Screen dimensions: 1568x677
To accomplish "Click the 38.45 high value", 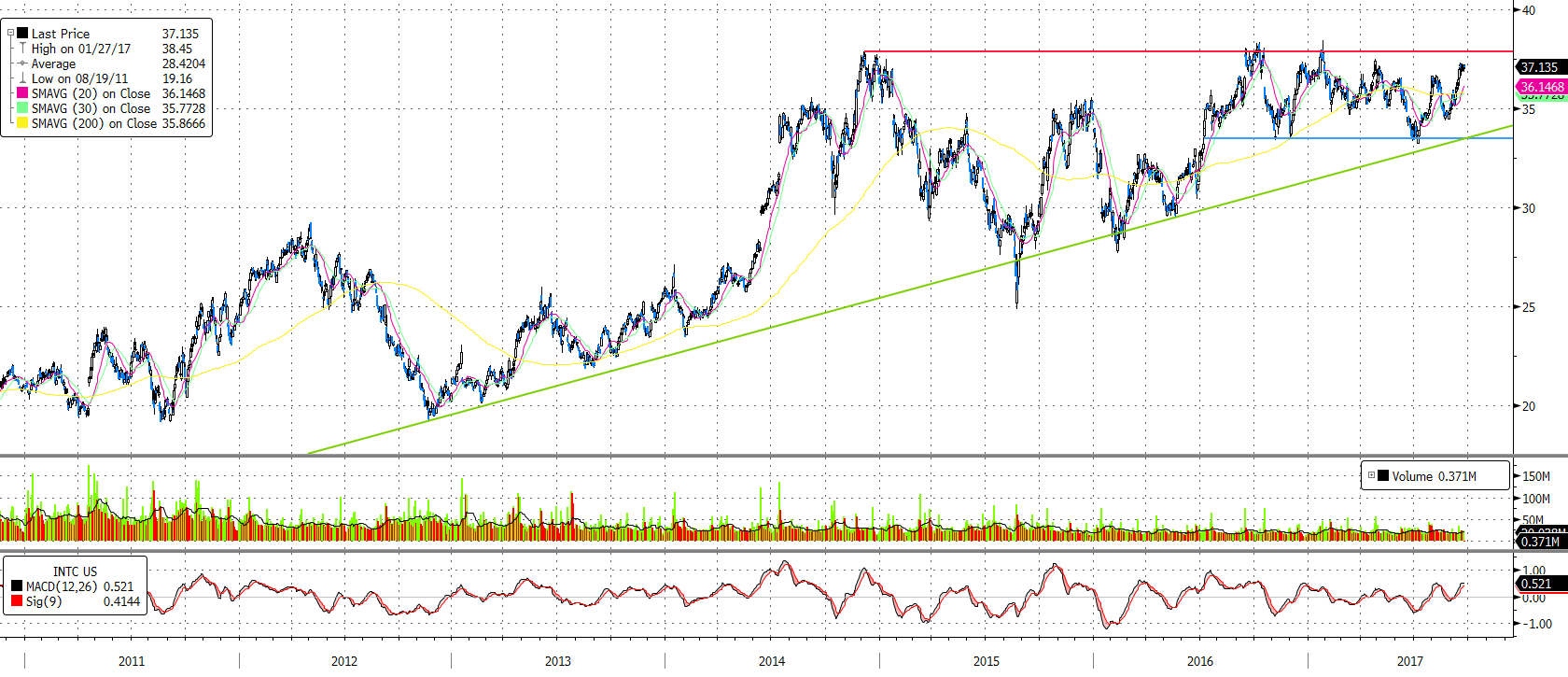I will click(x=177, y=49).
